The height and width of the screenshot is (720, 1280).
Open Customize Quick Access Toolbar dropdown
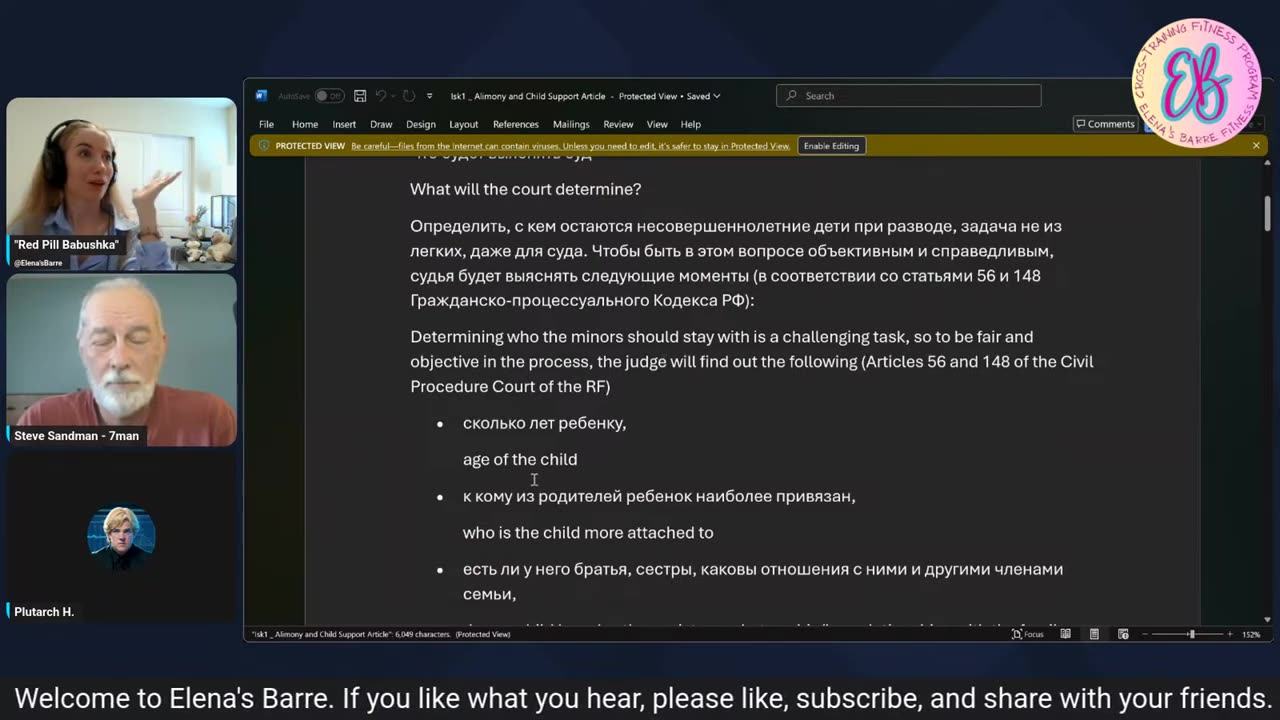[x=430, y=96]
